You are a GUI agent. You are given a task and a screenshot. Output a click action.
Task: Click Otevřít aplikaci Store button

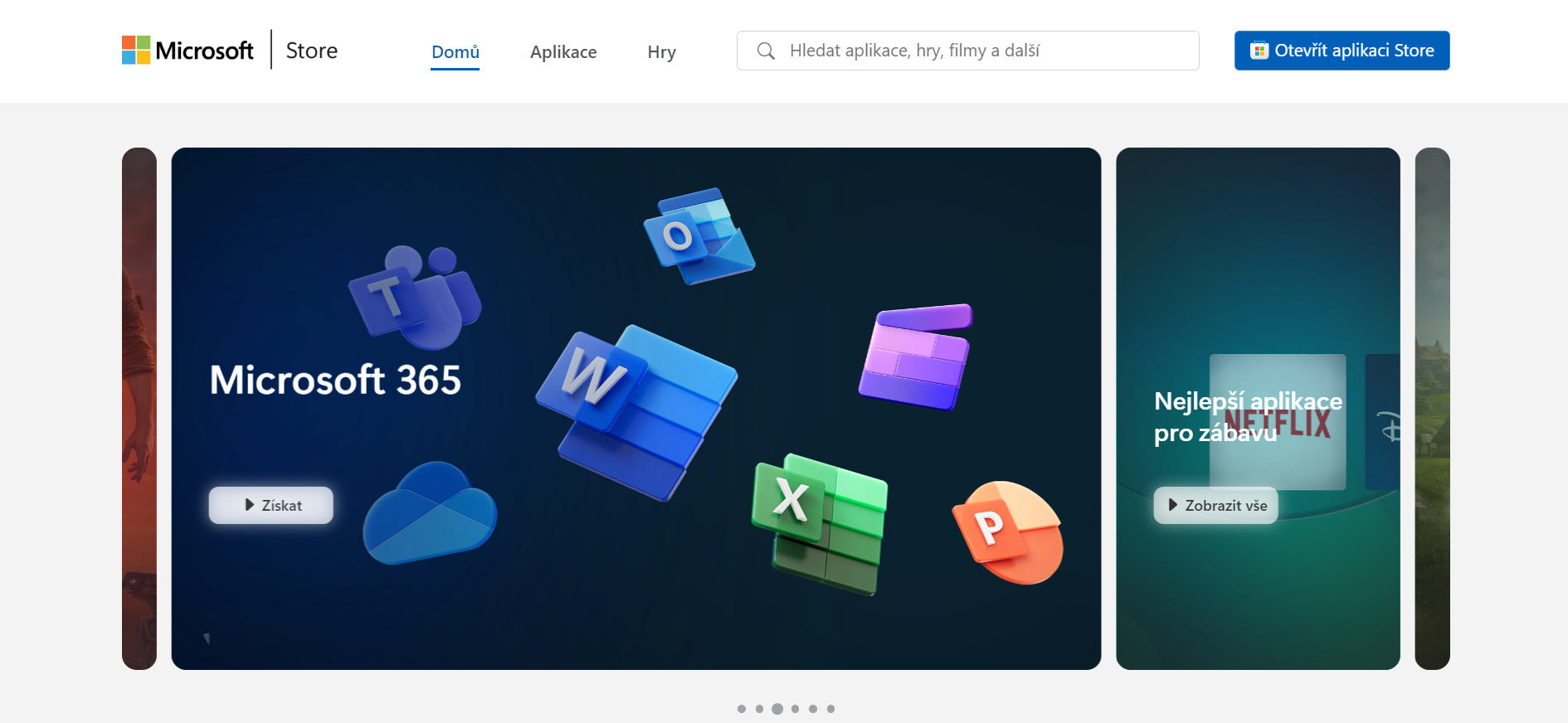click(1342, 51)
